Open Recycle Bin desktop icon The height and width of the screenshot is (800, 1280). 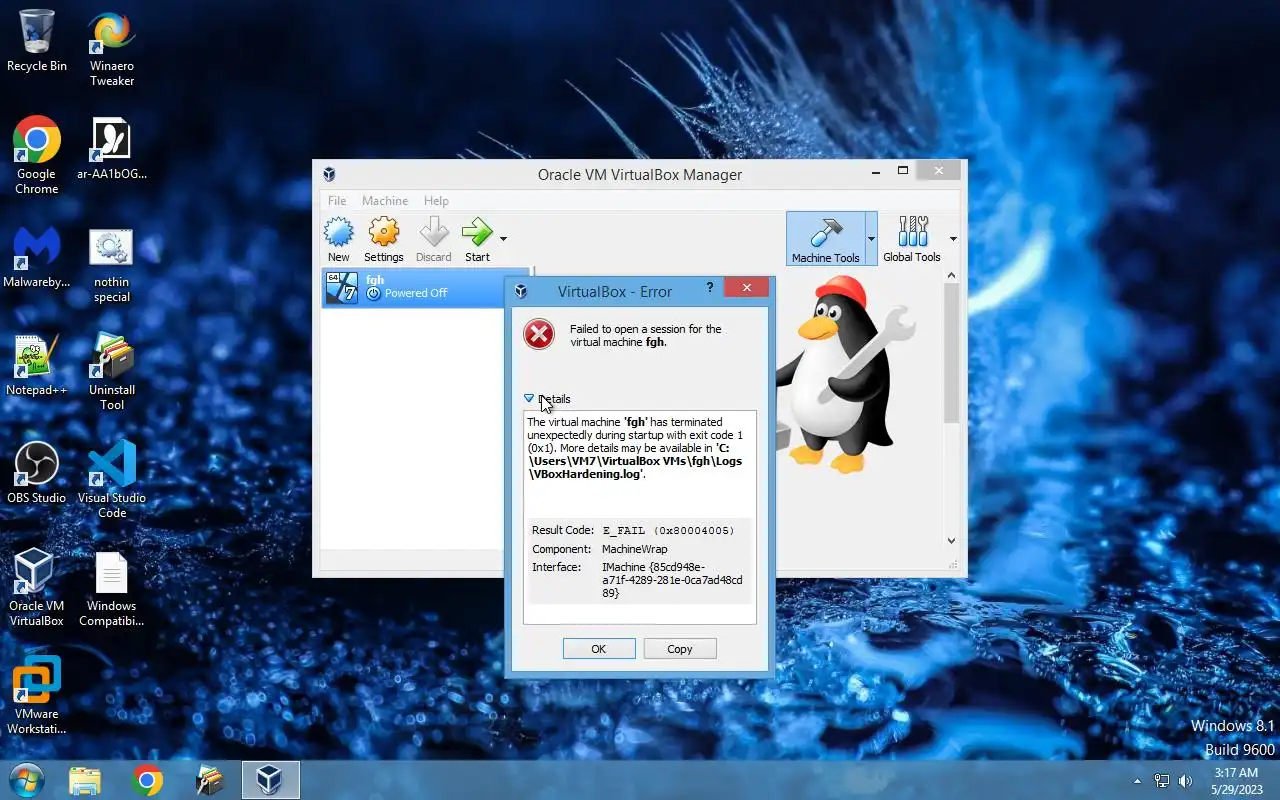tap(37, 42)
